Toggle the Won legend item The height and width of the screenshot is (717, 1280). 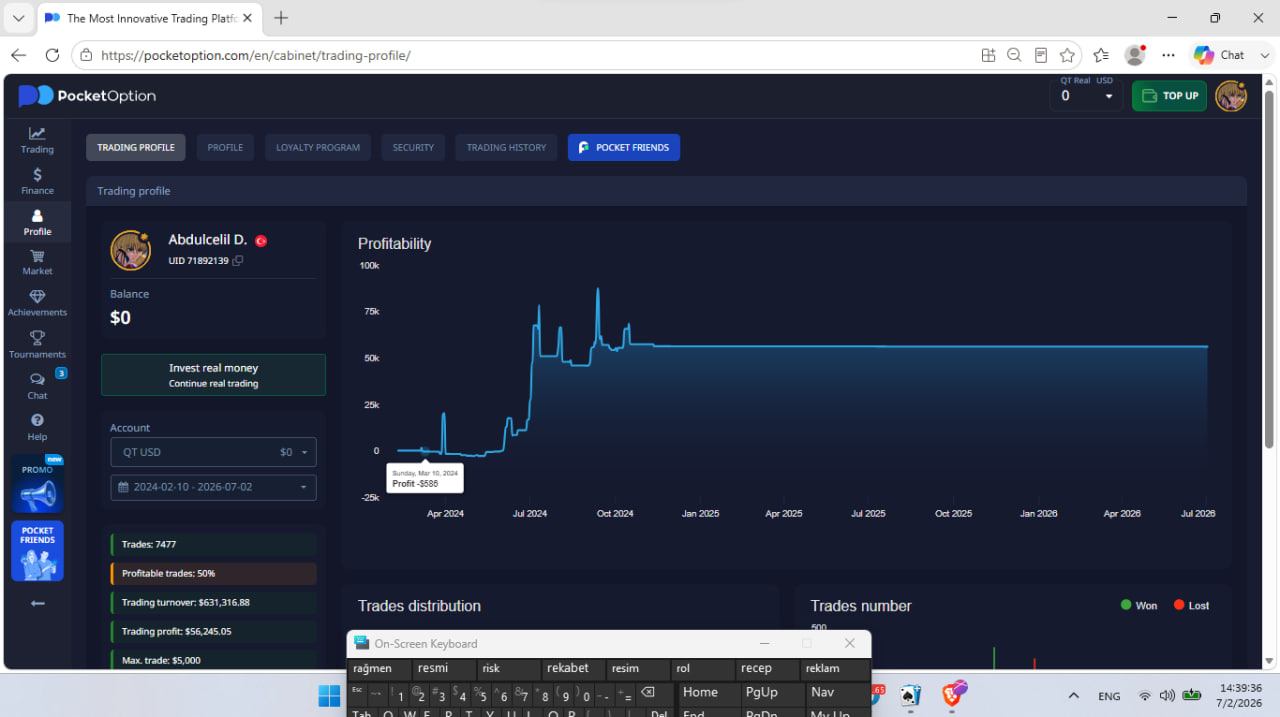(1139, 605)
